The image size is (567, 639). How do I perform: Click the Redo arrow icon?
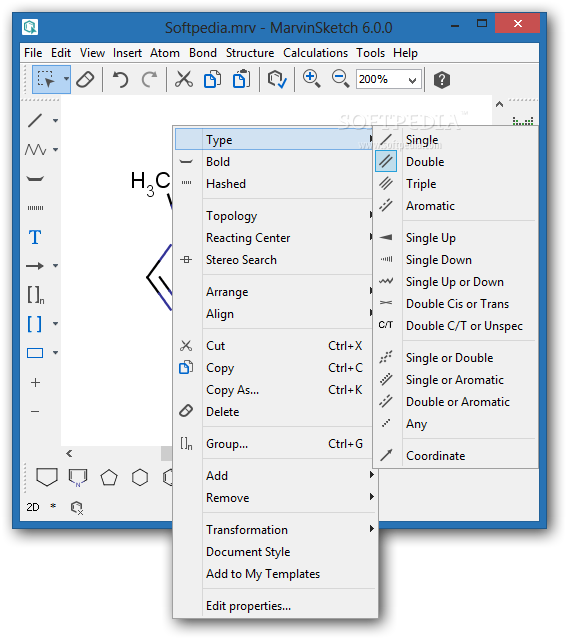coord(149,79)
